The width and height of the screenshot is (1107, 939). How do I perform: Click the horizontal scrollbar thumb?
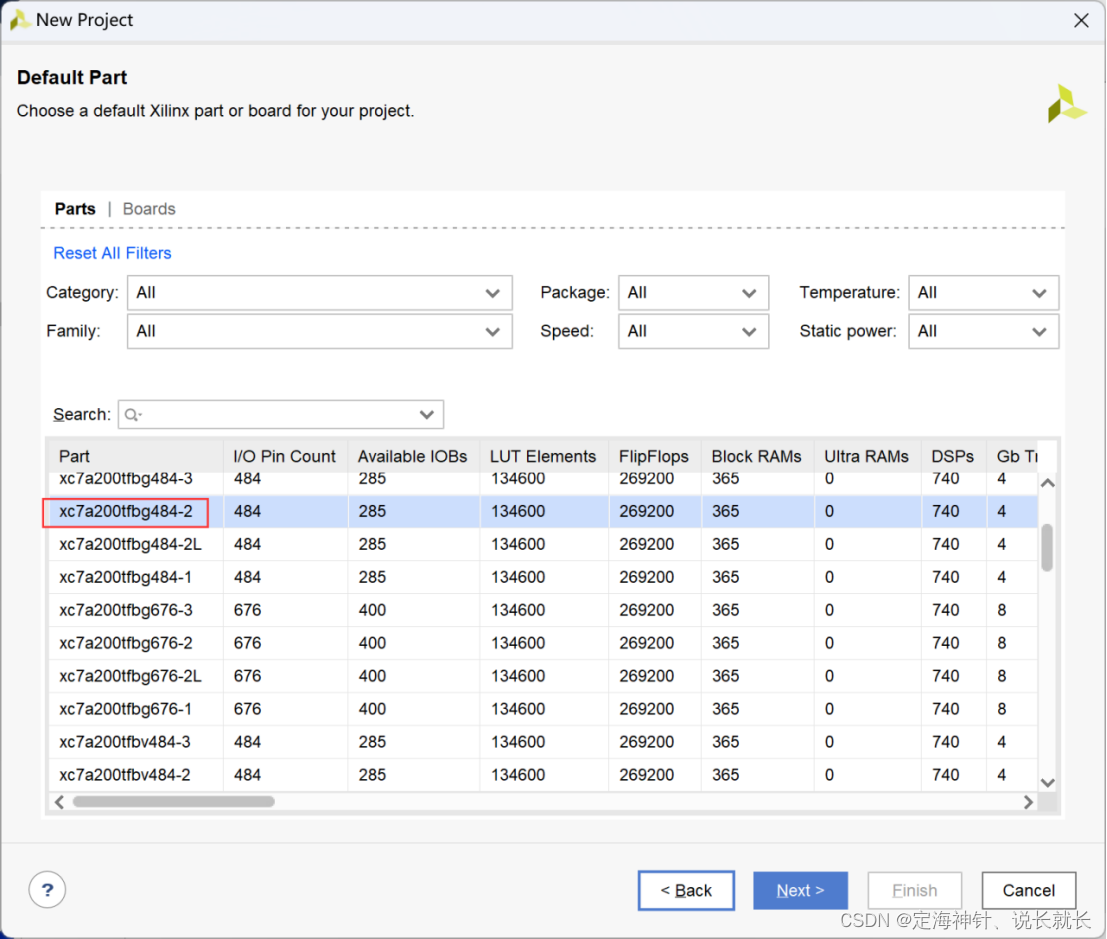point(174,802)
